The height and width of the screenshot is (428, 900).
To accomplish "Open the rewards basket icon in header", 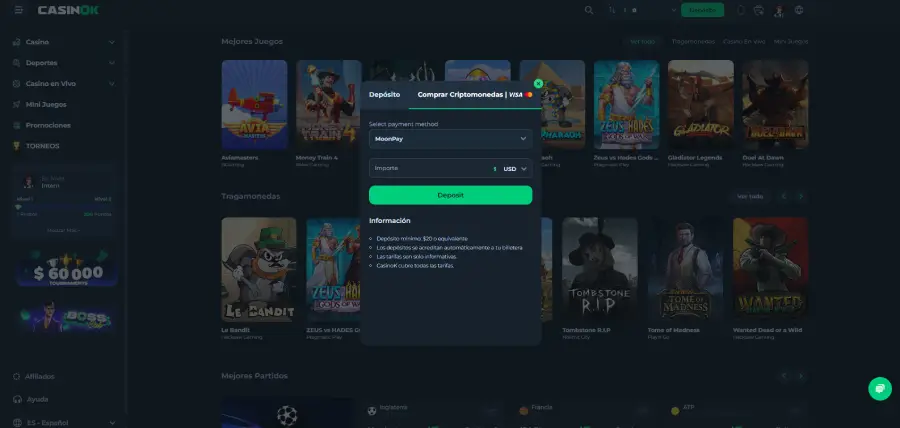I will [x=759, y=10].
